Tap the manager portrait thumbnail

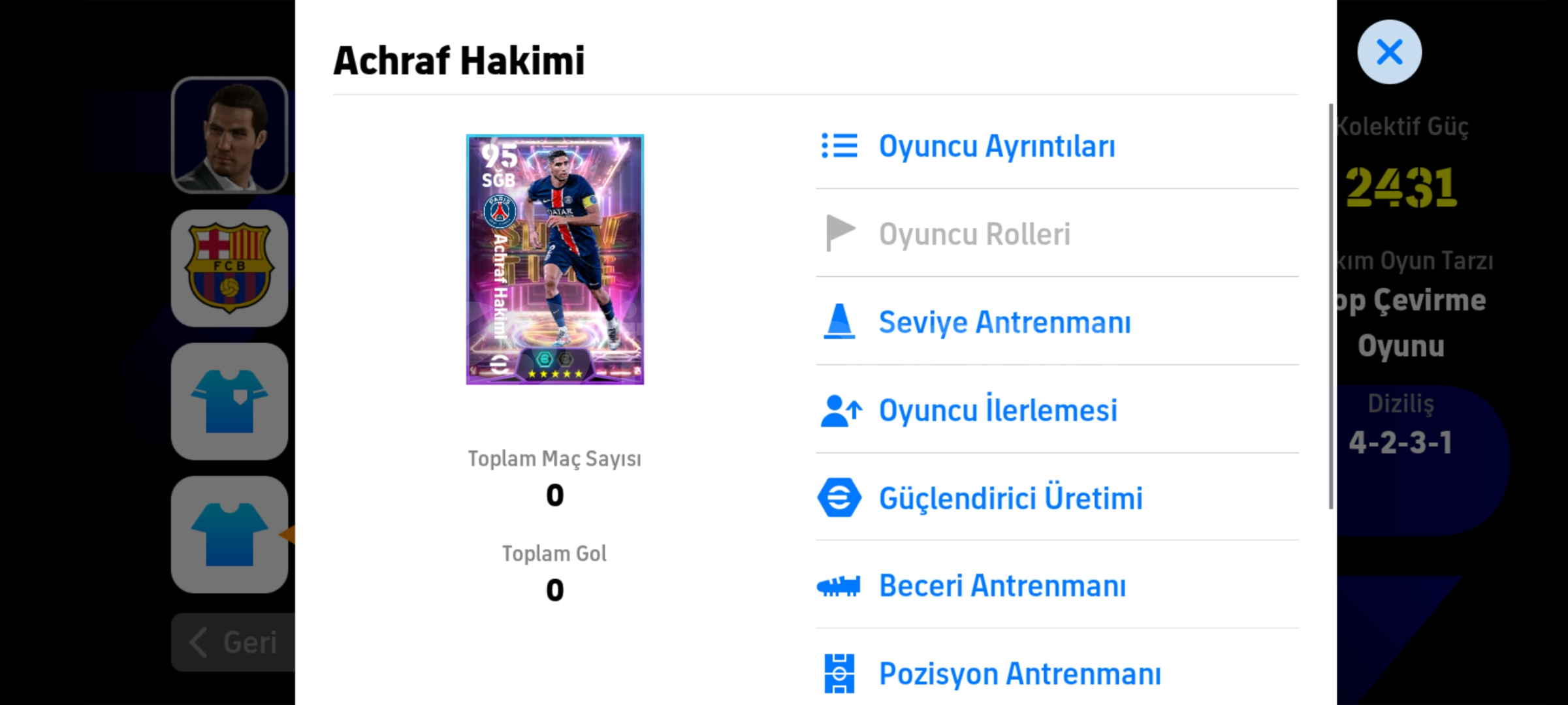pos(229,135)
